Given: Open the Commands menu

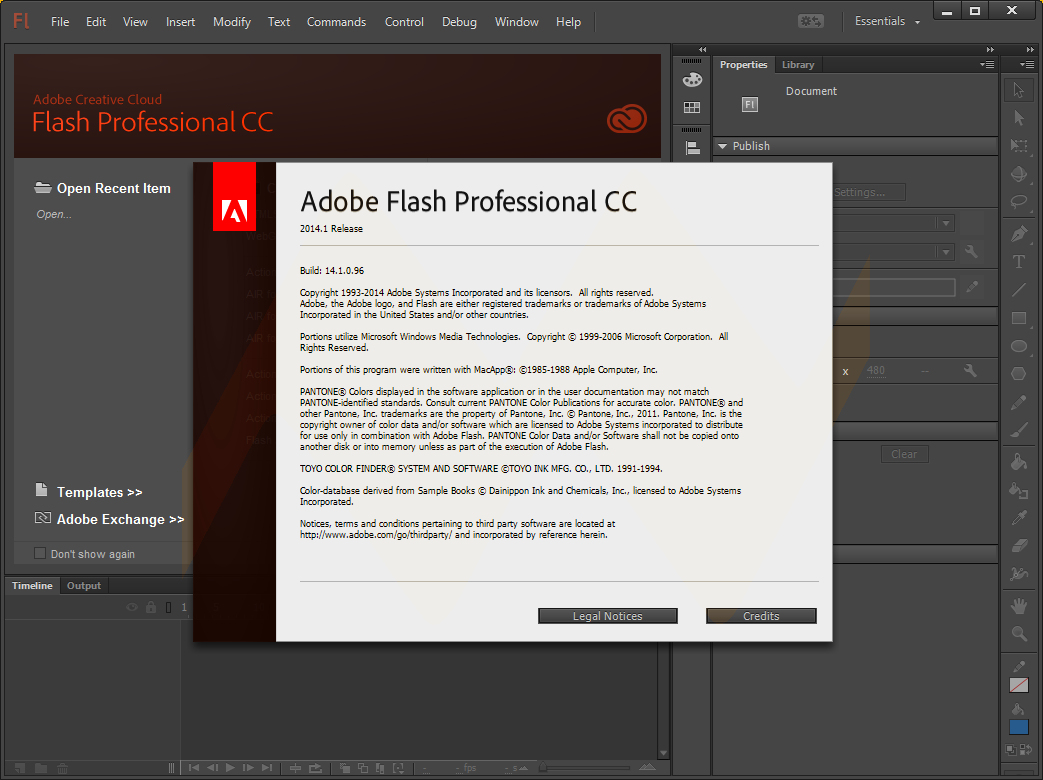Looking at the screenshot, I should tap(336, 22).
